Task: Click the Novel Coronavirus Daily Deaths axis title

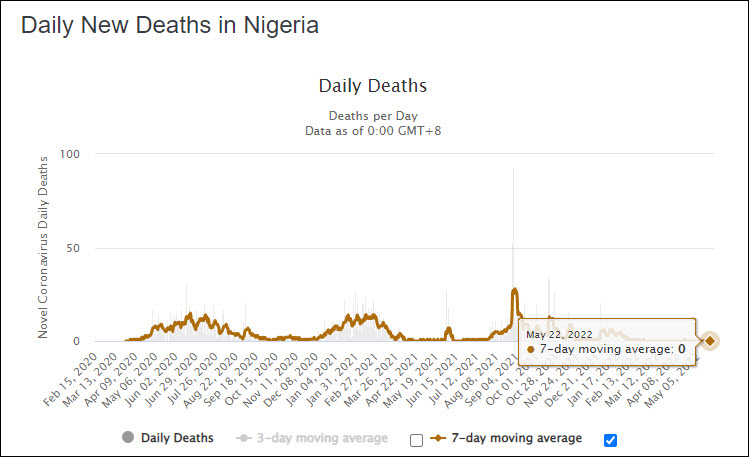Action: coord(43,246)
